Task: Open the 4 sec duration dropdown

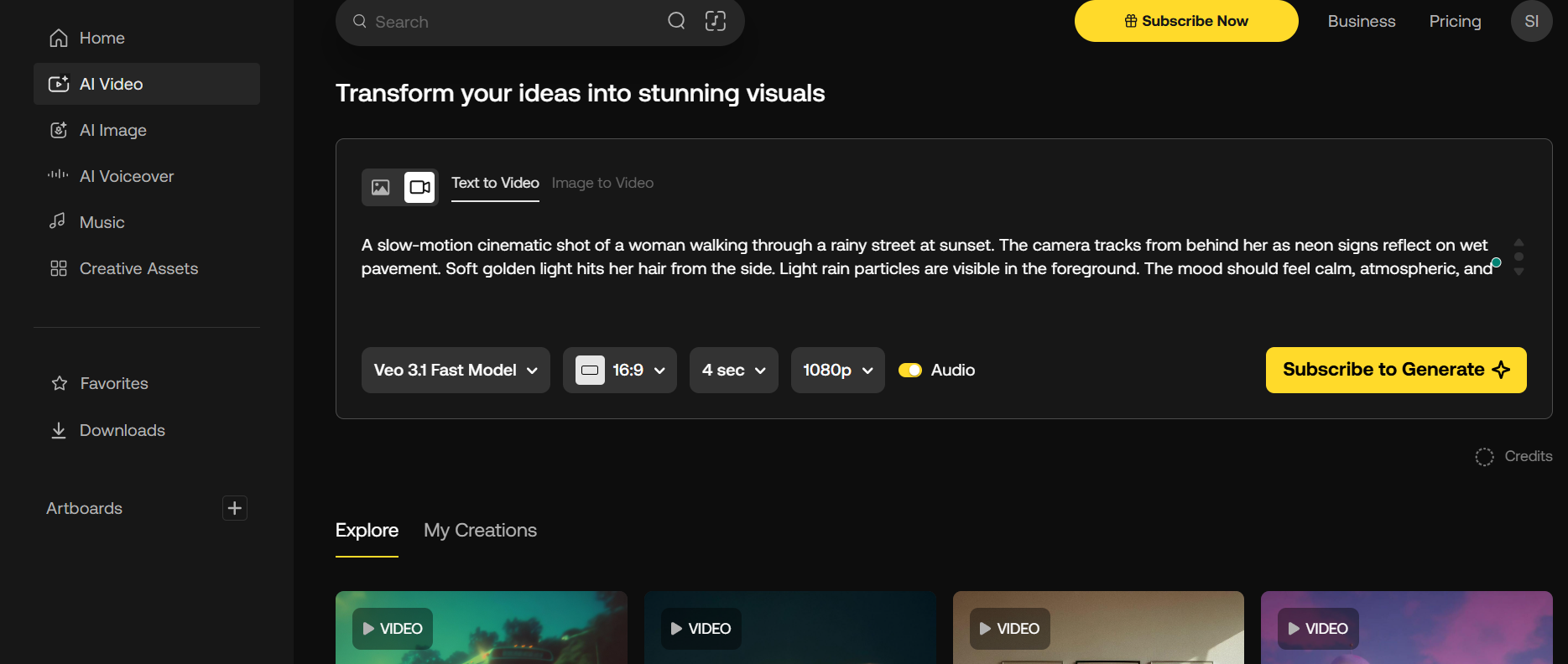Action: (x=733, y=370)
